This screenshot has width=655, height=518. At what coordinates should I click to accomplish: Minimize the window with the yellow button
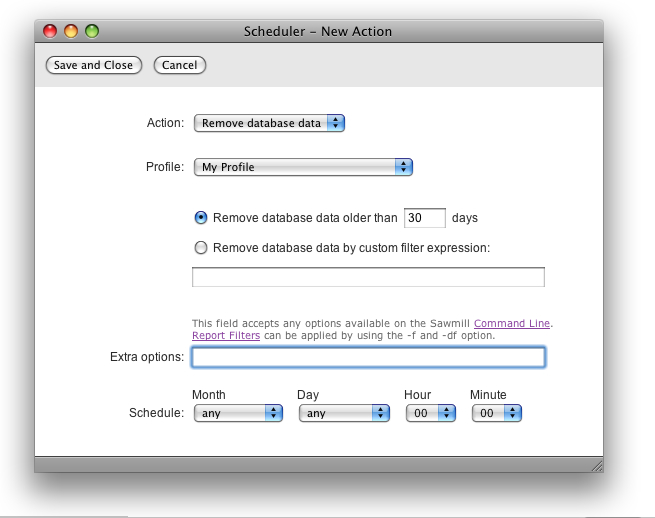tap(71, 31)
